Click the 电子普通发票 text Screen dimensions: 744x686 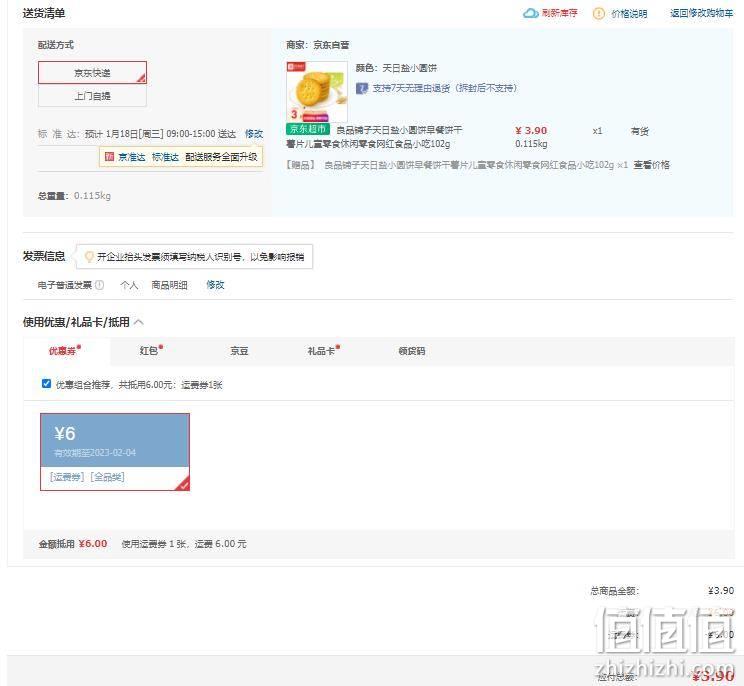click(65, 285)
